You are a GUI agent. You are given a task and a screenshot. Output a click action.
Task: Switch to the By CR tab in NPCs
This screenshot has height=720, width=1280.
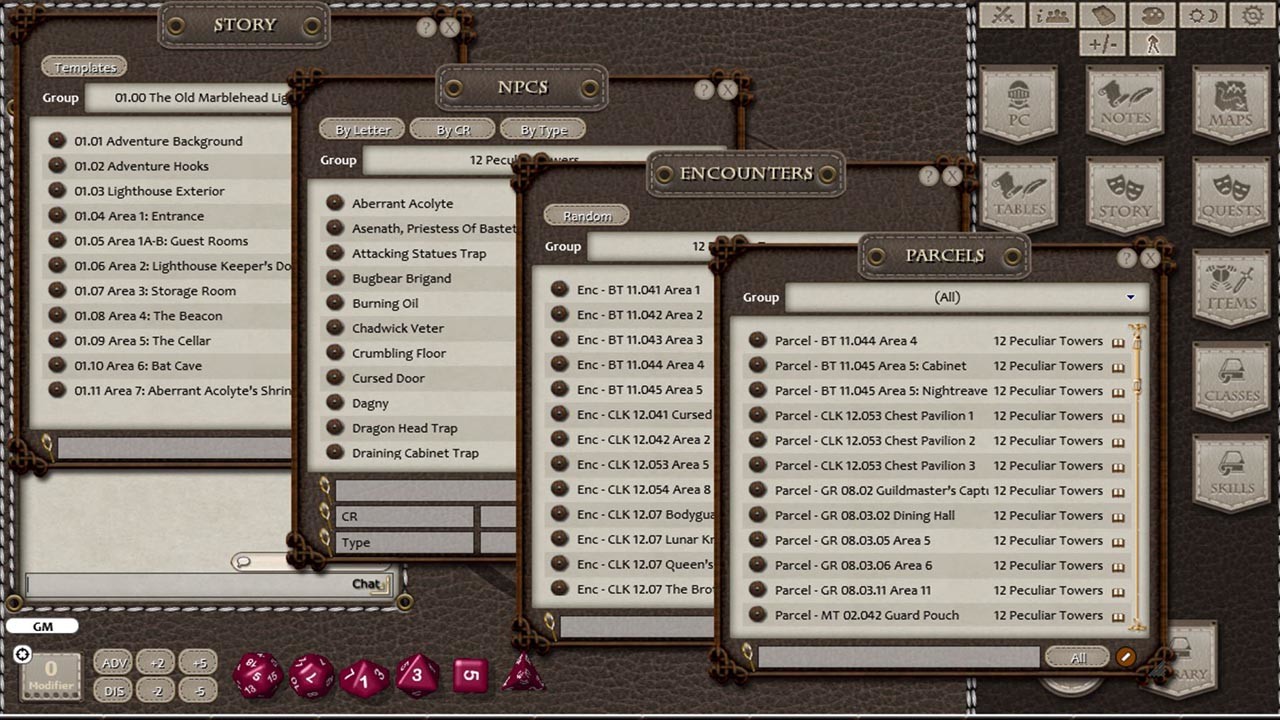tap(452, 129)
